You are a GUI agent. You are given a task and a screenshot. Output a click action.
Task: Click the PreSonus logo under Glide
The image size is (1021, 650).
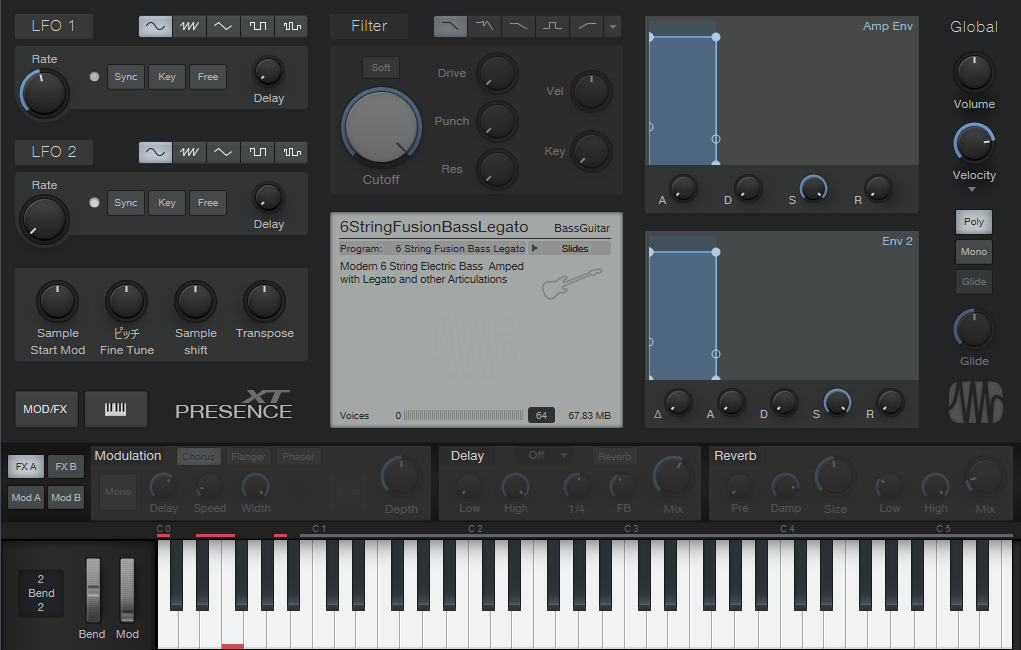coord(973,403)
